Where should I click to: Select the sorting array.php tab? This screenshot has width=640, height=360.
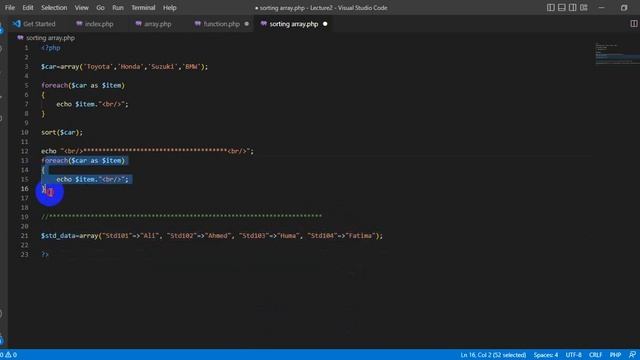point(293,24)
